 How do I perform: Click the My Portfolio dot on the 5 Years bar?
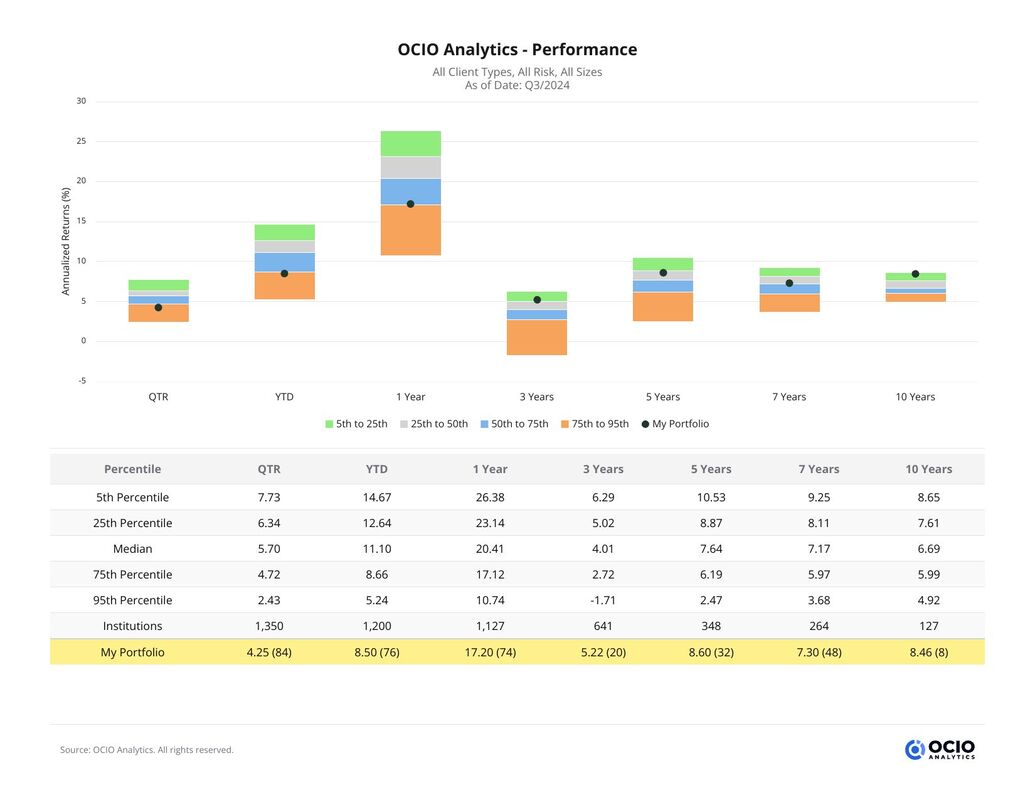[663, 273]
